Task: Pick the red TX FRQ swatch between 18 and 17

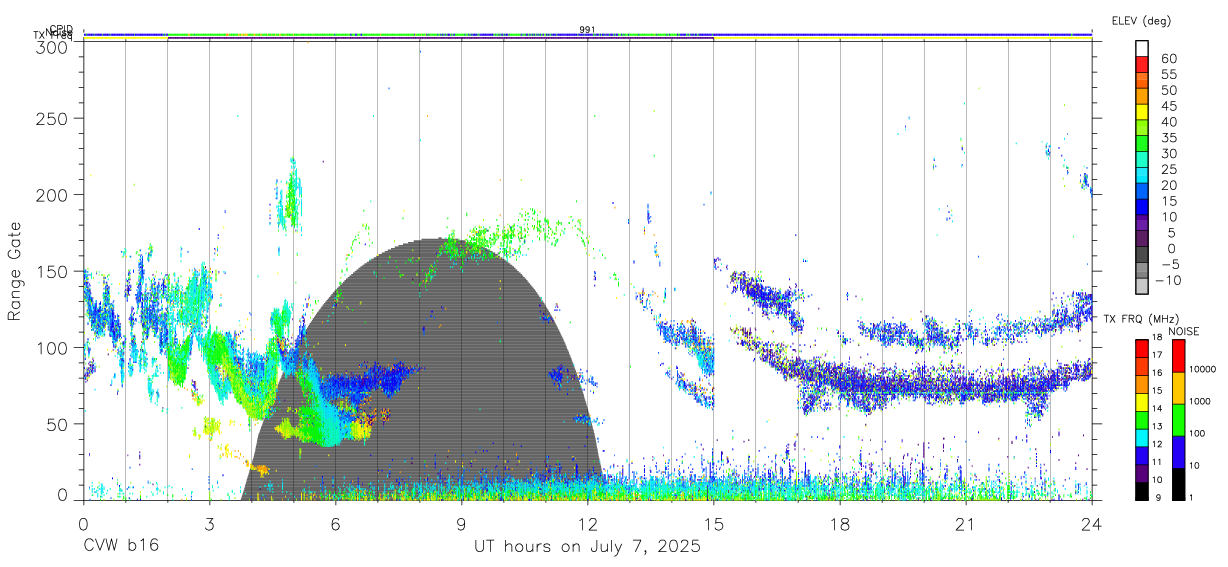Action: [x=1142, y=348]
